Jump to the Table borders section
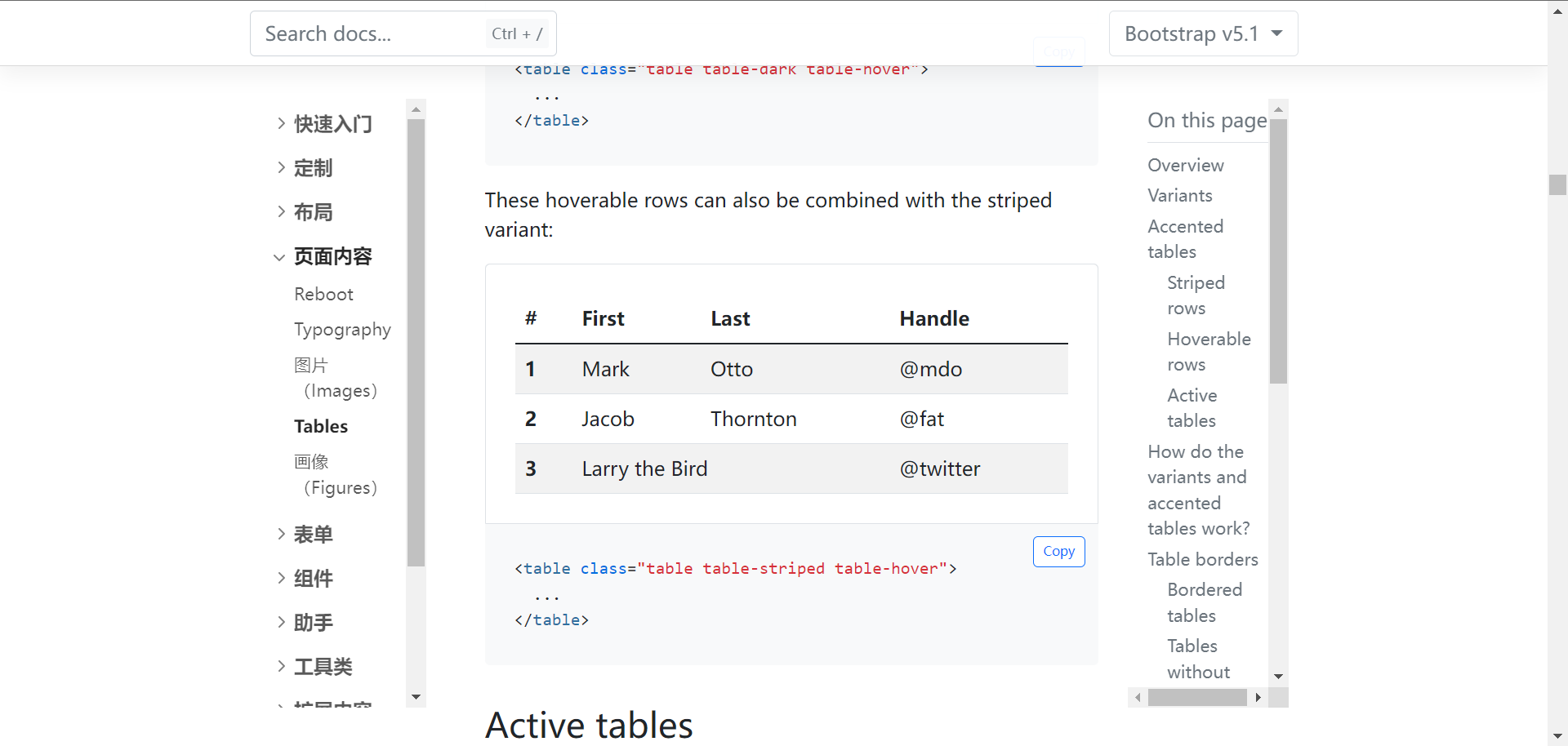Screen dimensions: 1568x746 tap(1202, 559)
